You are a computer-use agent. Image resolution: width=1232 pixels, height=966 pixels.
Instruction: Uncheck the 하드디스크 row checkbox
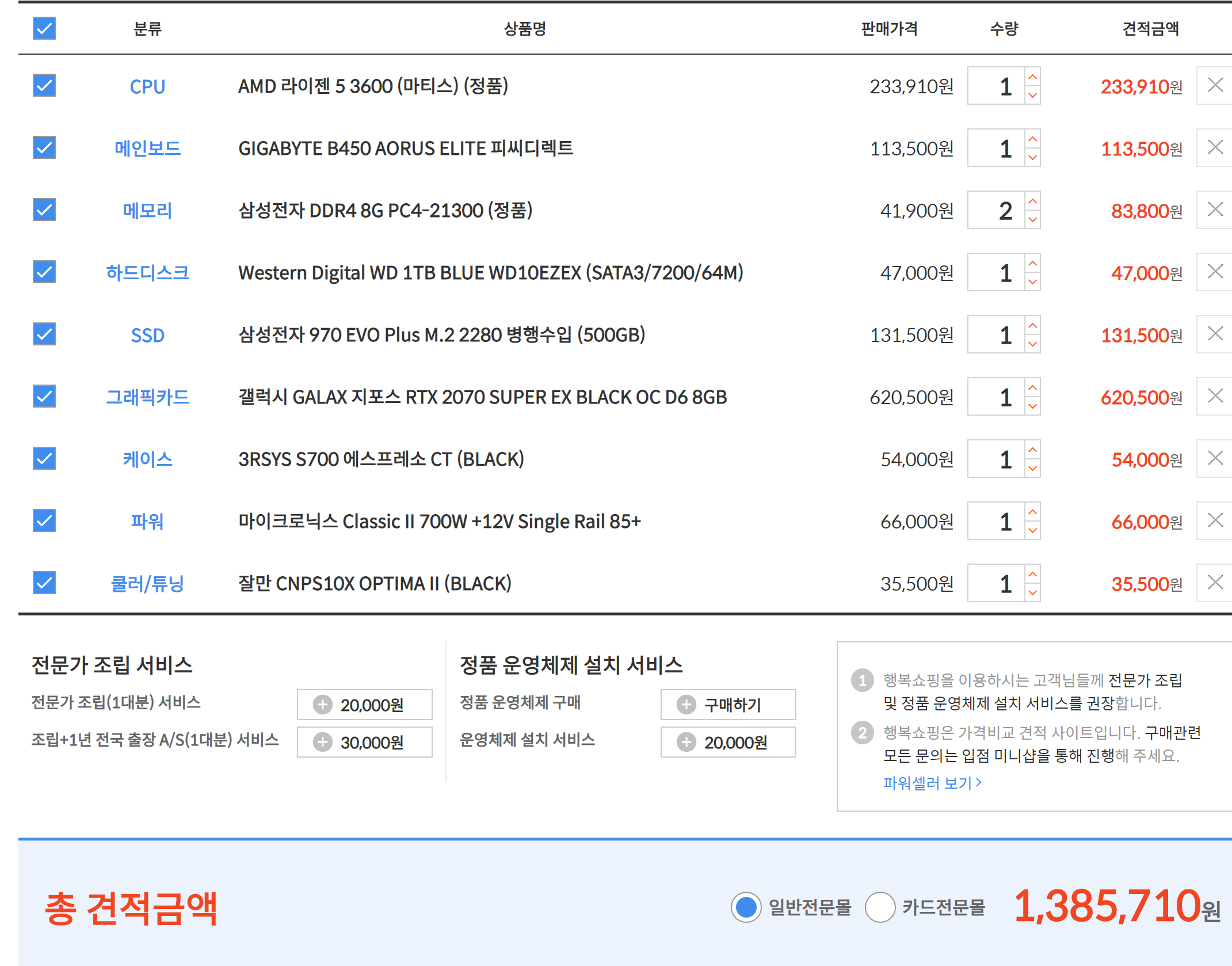pyautogui.click(x=44, y=272)
